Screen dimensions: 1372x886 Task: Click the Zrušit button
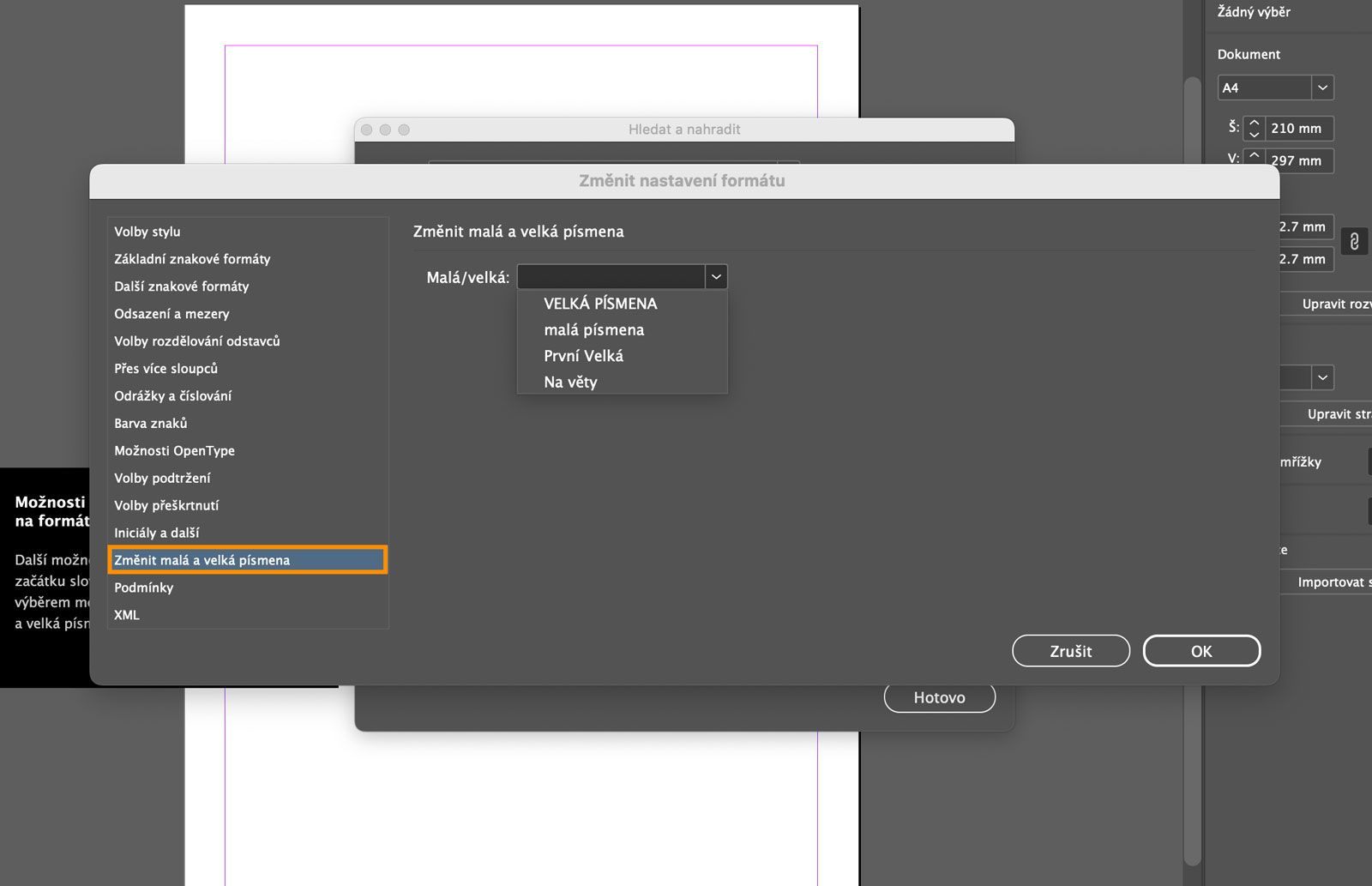(1071, 651)
